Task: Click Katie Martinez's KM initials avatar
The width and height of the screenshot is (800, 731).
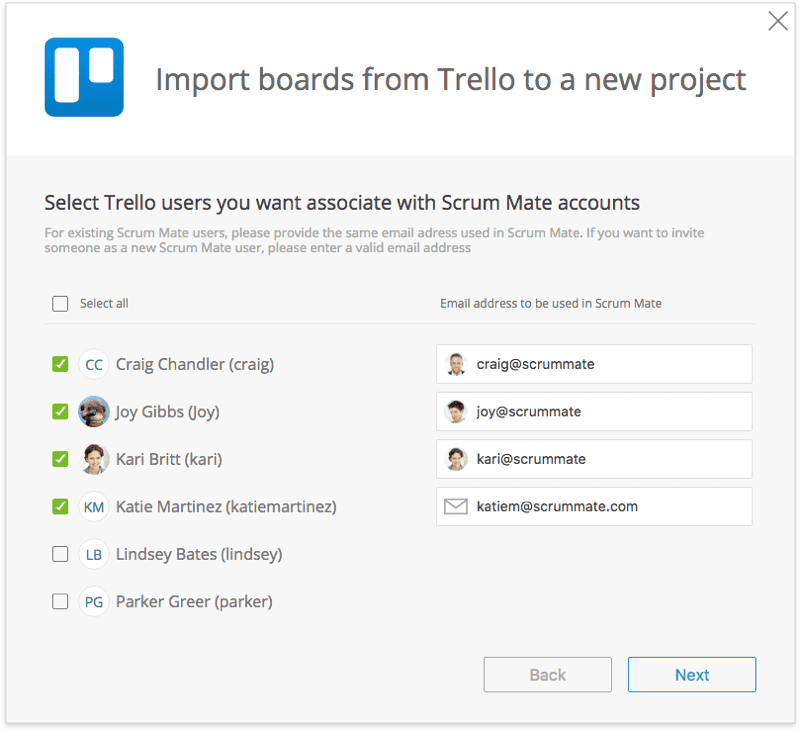Action: tap(94, 507)
